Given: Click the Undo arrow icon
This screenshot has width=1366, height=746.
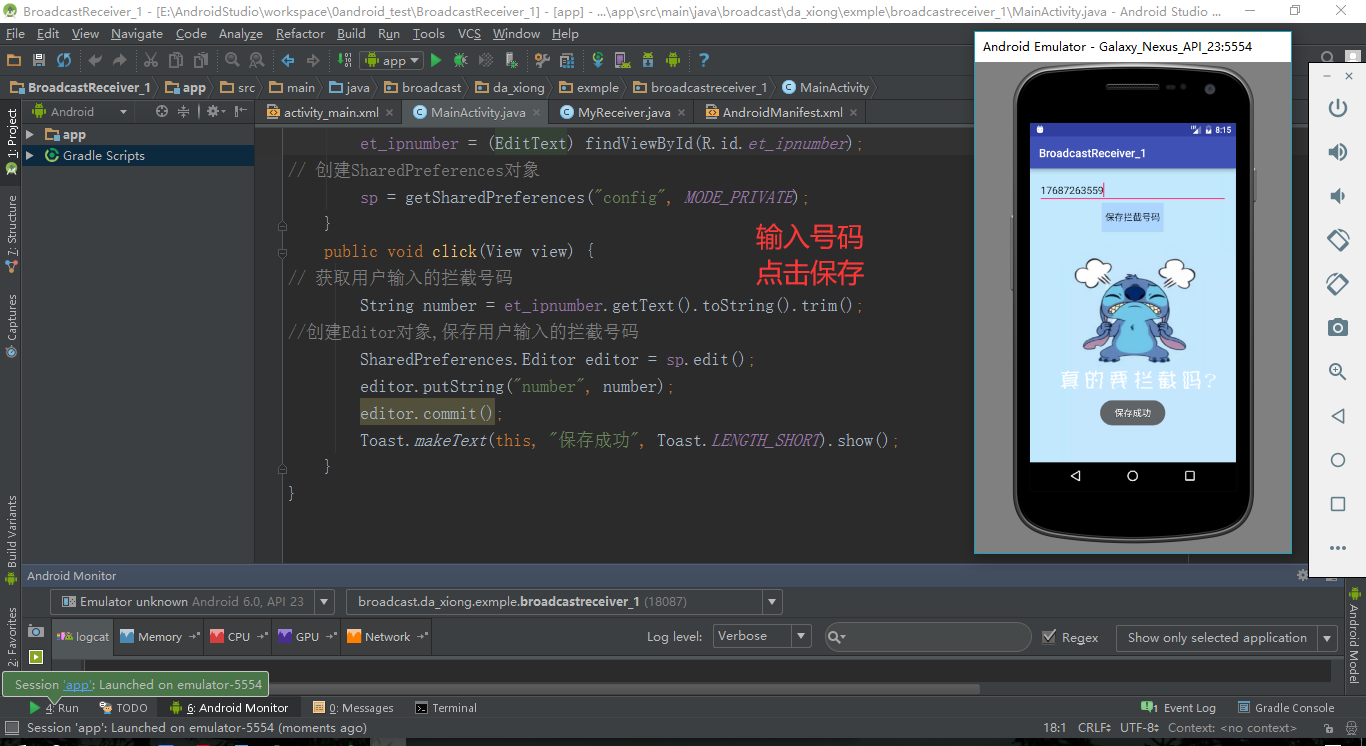Looking at the screenshot, I should (96, 60).
